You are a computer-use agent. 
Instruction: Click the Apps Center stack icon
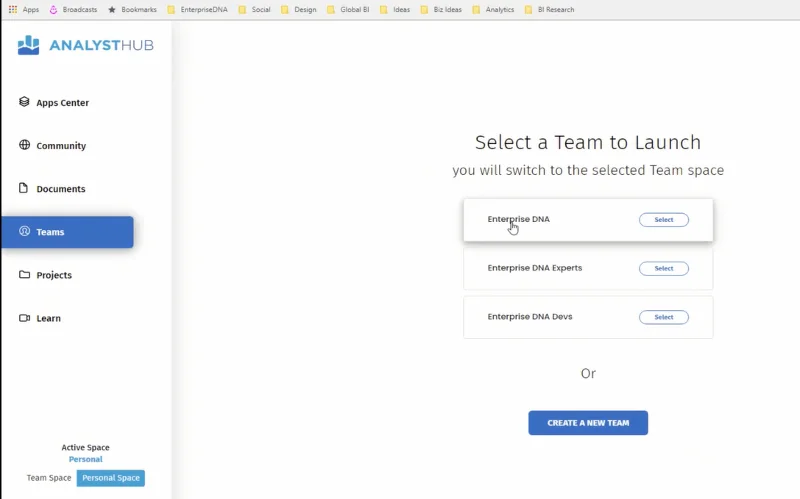[24, 102]
